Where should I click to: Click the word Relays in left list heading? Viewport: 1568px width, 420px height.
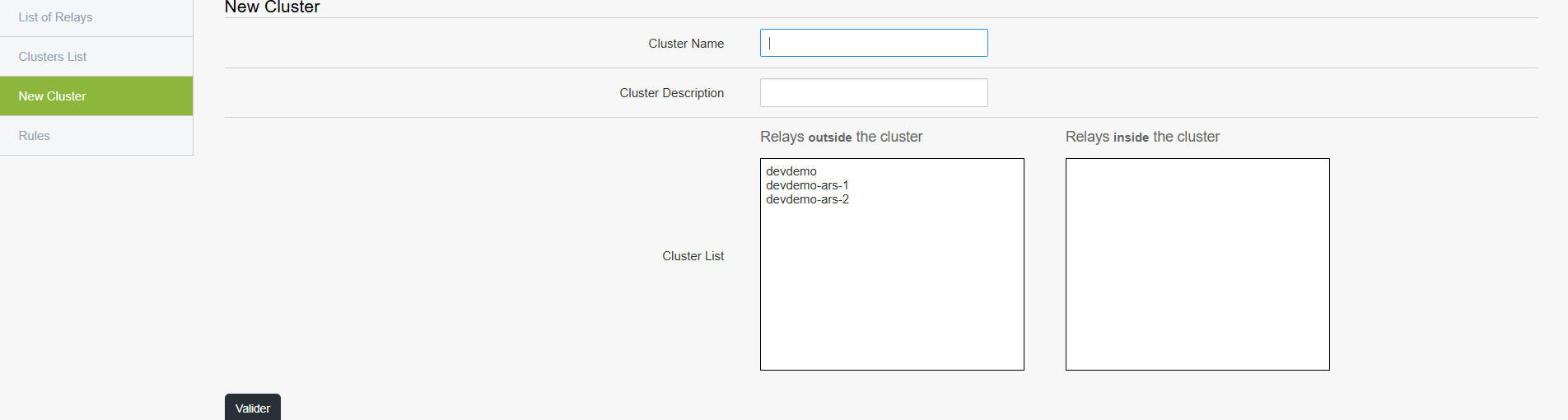pos(782,137)
